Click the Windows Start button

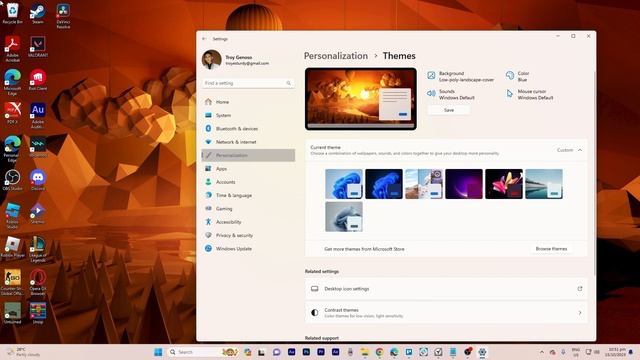(x=158, y=352)
